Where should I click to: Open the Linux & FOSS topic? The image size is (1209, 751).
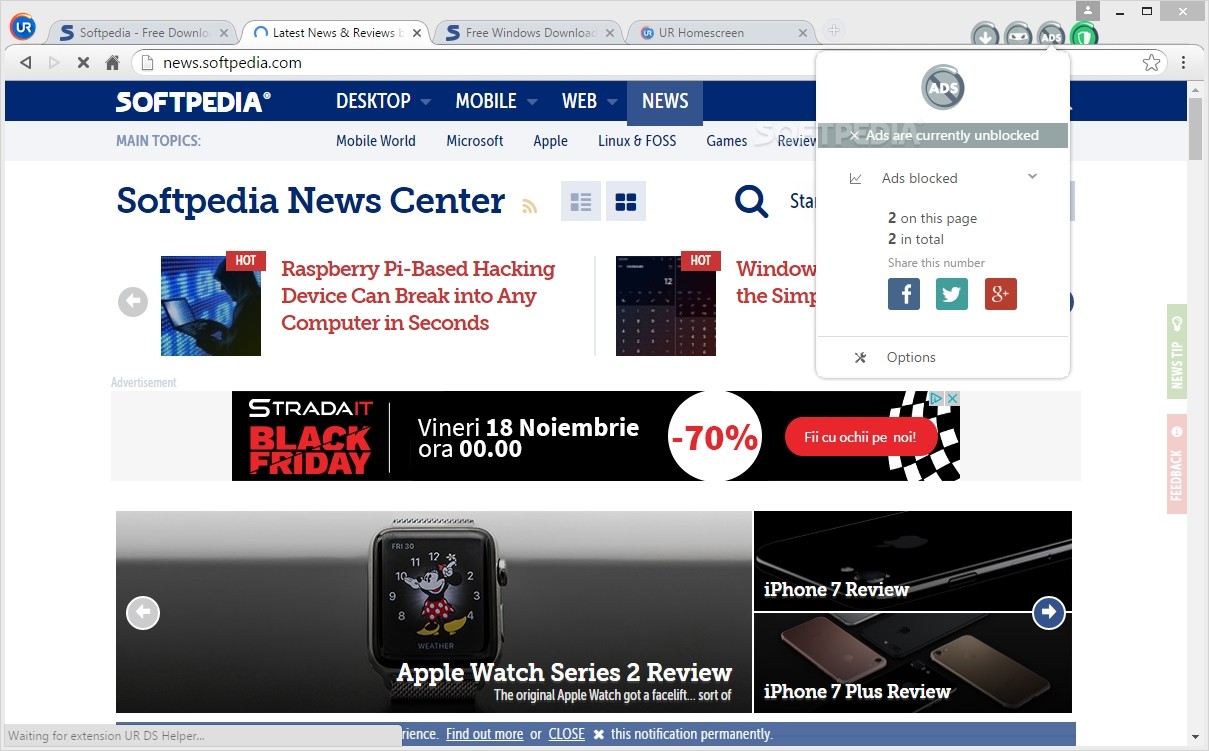(637, 141)
